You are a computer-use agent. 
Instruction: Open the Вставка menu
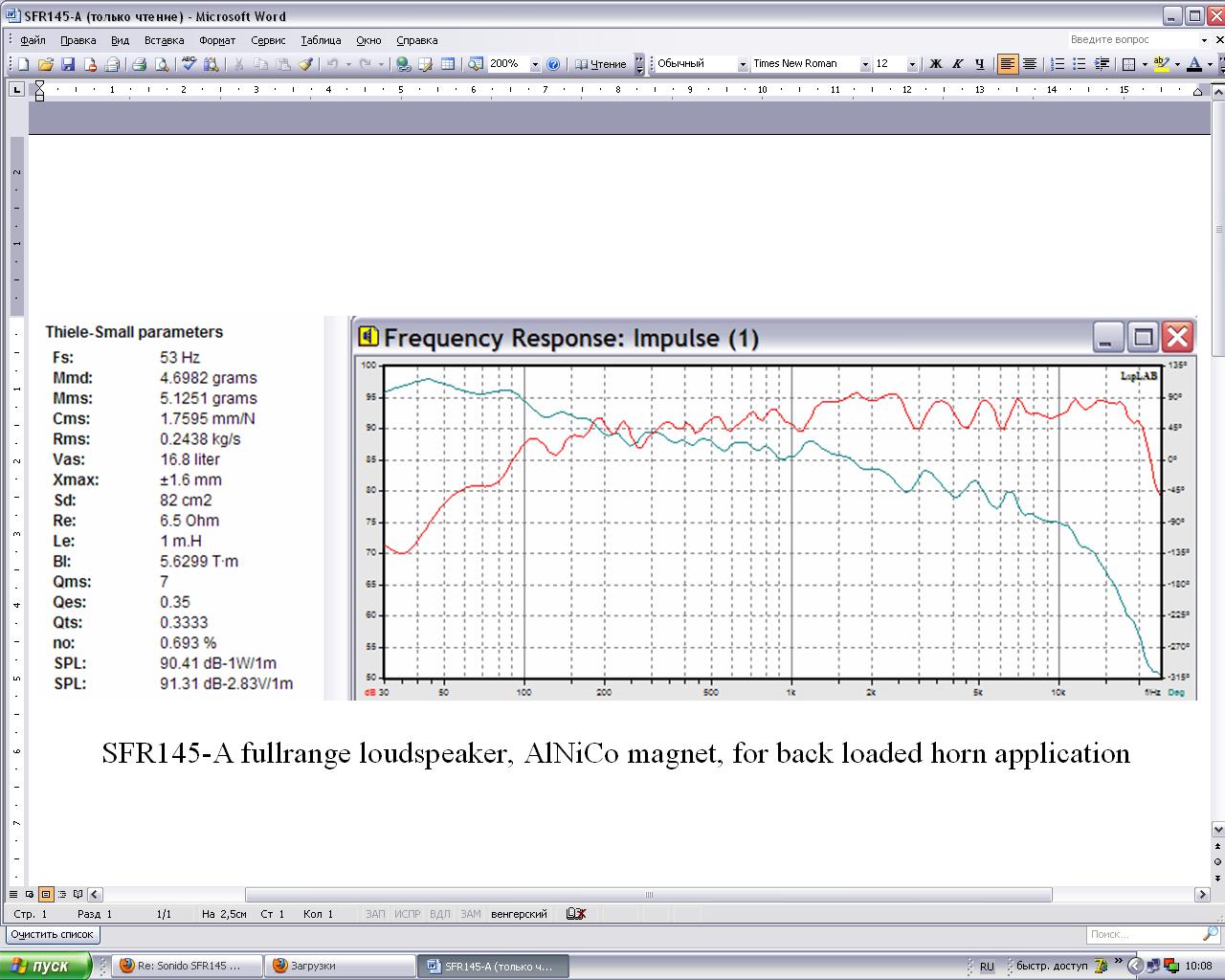(164, 40)
